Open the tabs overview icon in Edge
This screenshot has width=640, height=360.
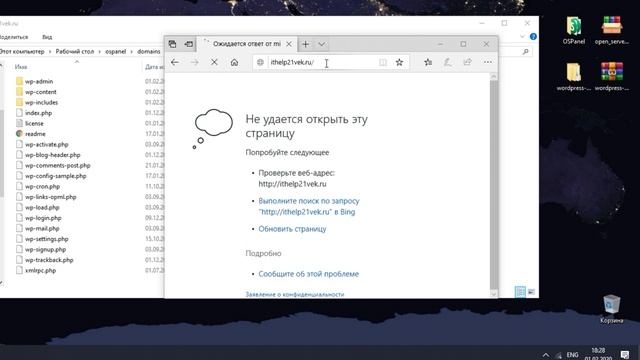click(x=173, y=44)
